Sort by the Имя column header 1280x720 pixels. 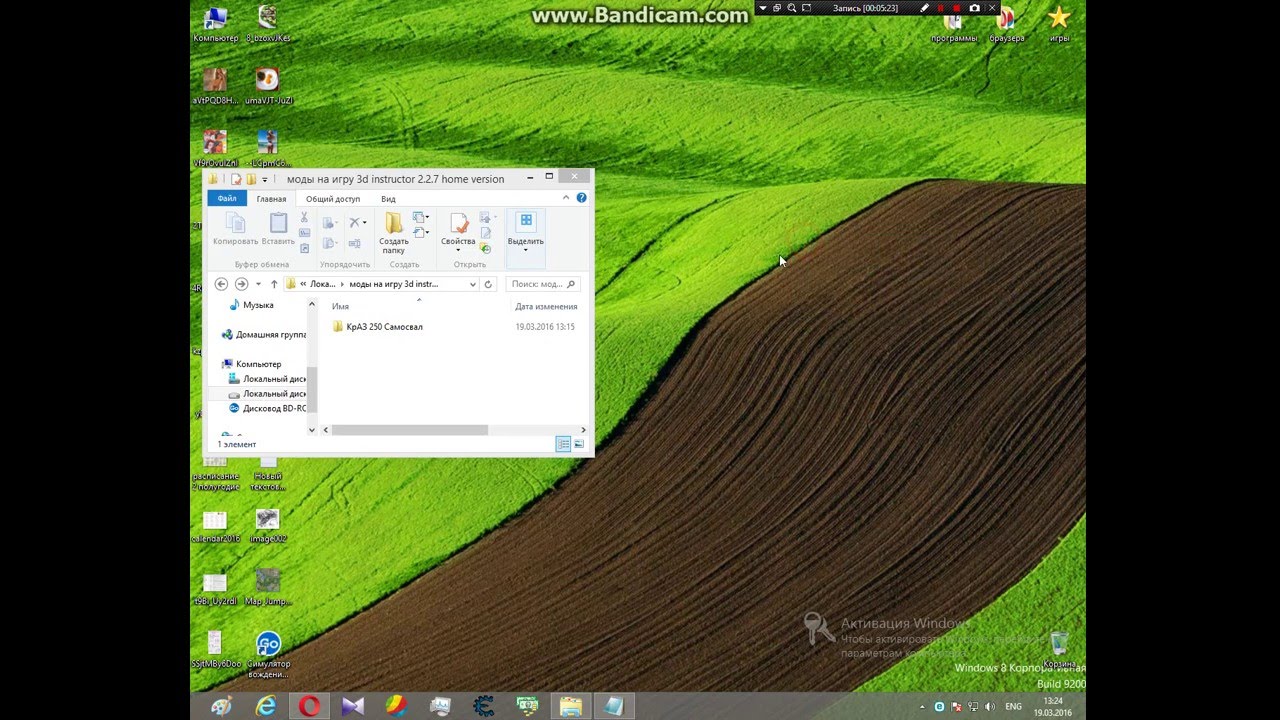click(x=340, y=306)
